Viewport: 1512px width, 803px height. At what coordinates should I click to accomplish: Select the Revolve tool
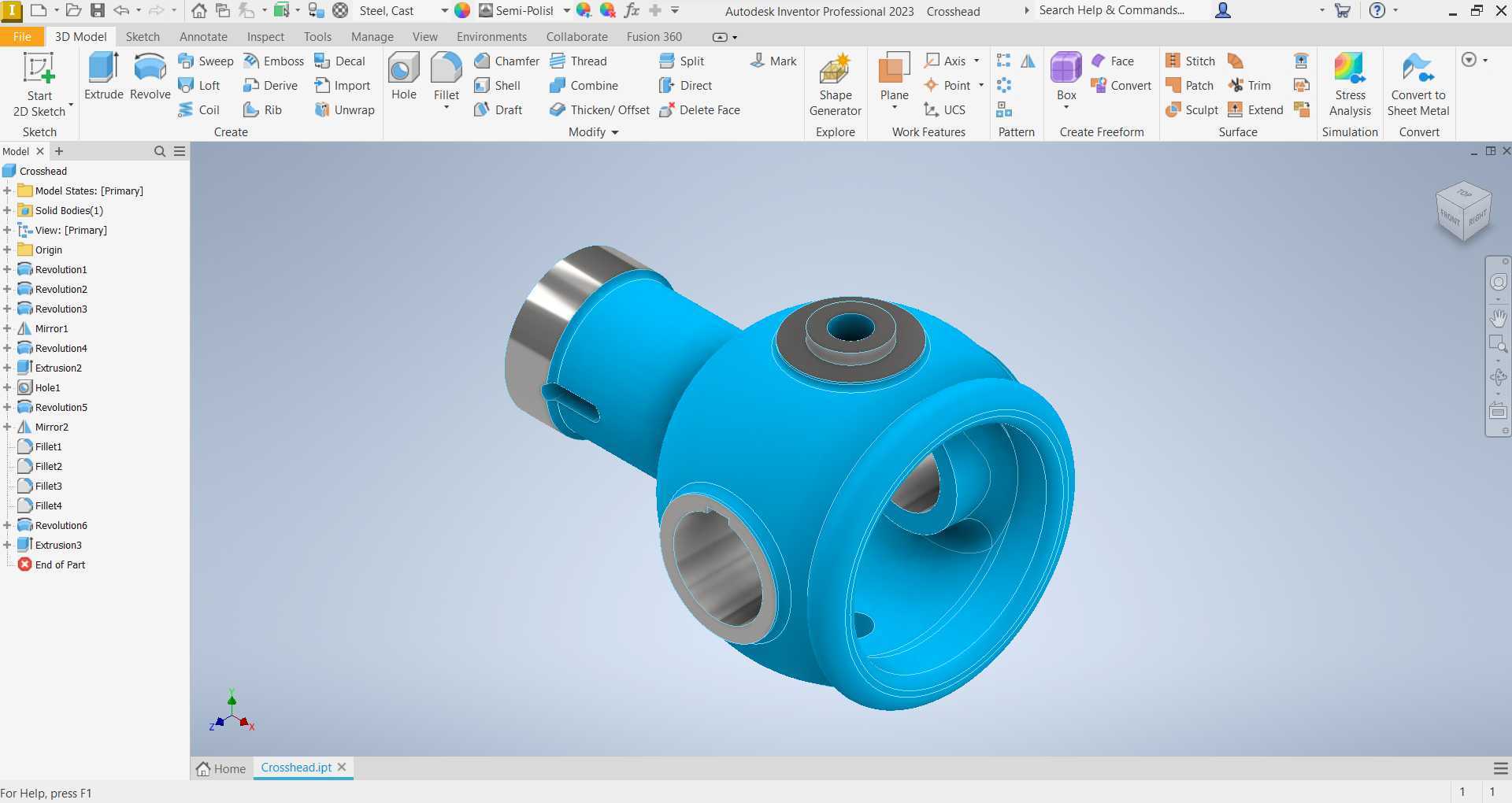150,76
